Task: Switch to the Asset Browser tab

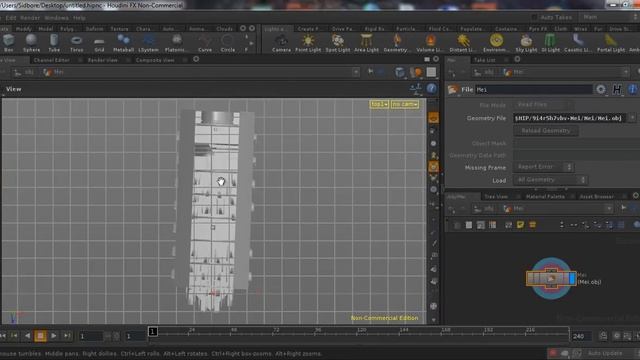Action: click(x=597, y=196)
